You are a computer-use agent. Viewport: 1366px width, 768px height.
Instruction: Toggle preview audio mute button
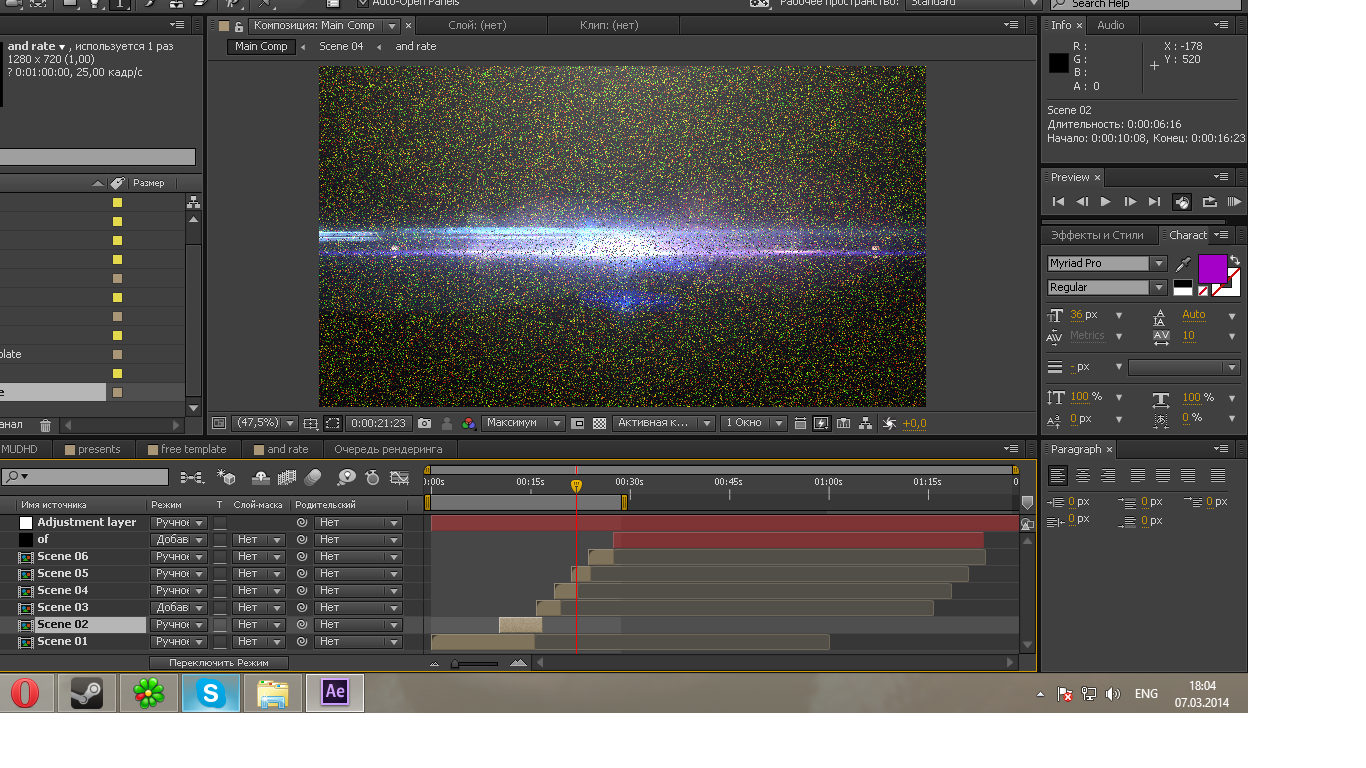tap(1182, 202)
